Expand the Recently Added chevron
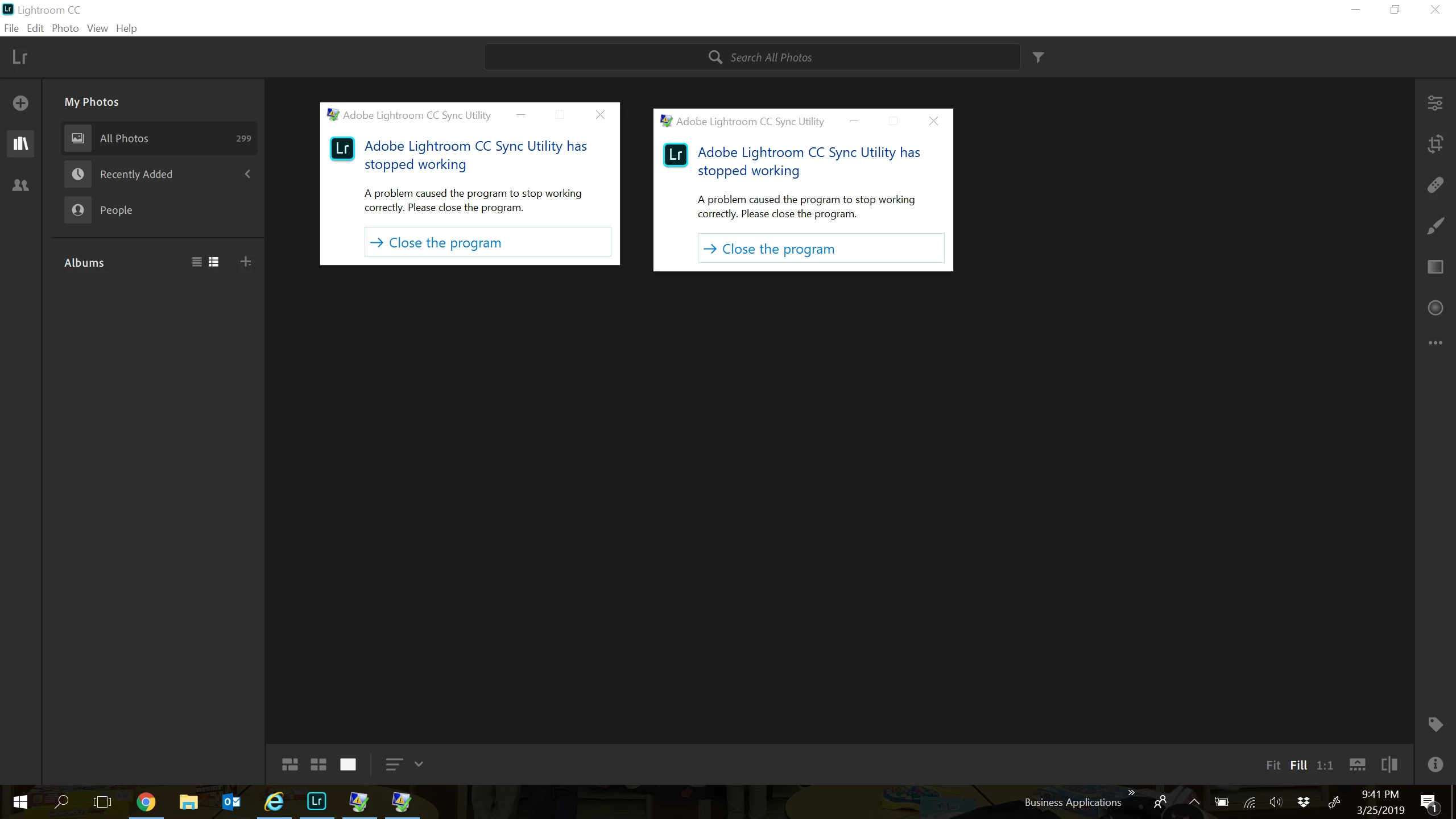1456x819 pixels. pyautogui.click(x=247, y=174)
